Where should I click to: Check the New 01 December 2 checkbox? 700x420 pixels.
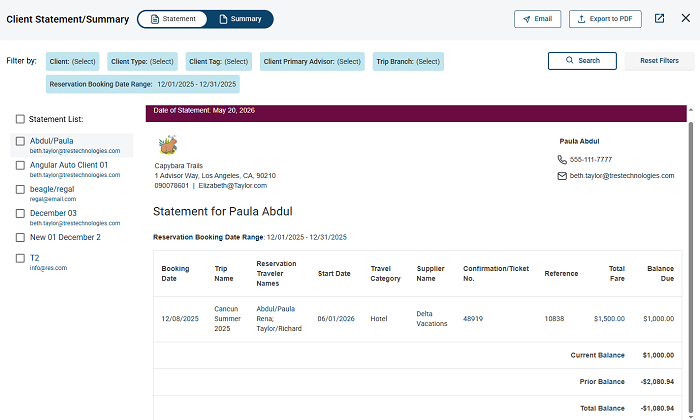pos(20,237)
